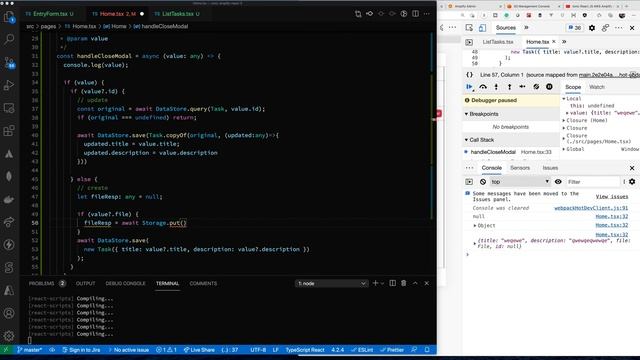The image size is (640, 360).
Task: Open DevTools settings gear
Action: 592,28
